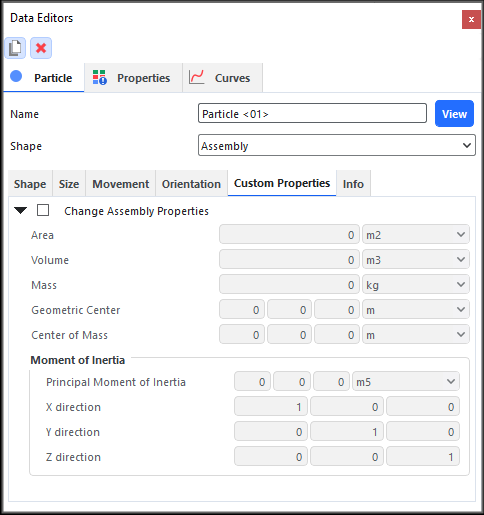Viewport: 484px width, 515px height.
Task: Click the Properties tab grid icon
Action: [100, 77]
